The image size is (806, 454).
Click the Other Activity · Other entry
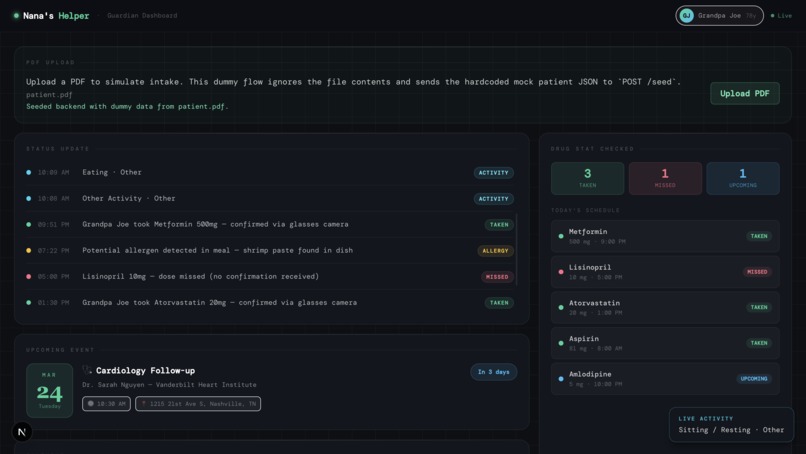point(270,198)
